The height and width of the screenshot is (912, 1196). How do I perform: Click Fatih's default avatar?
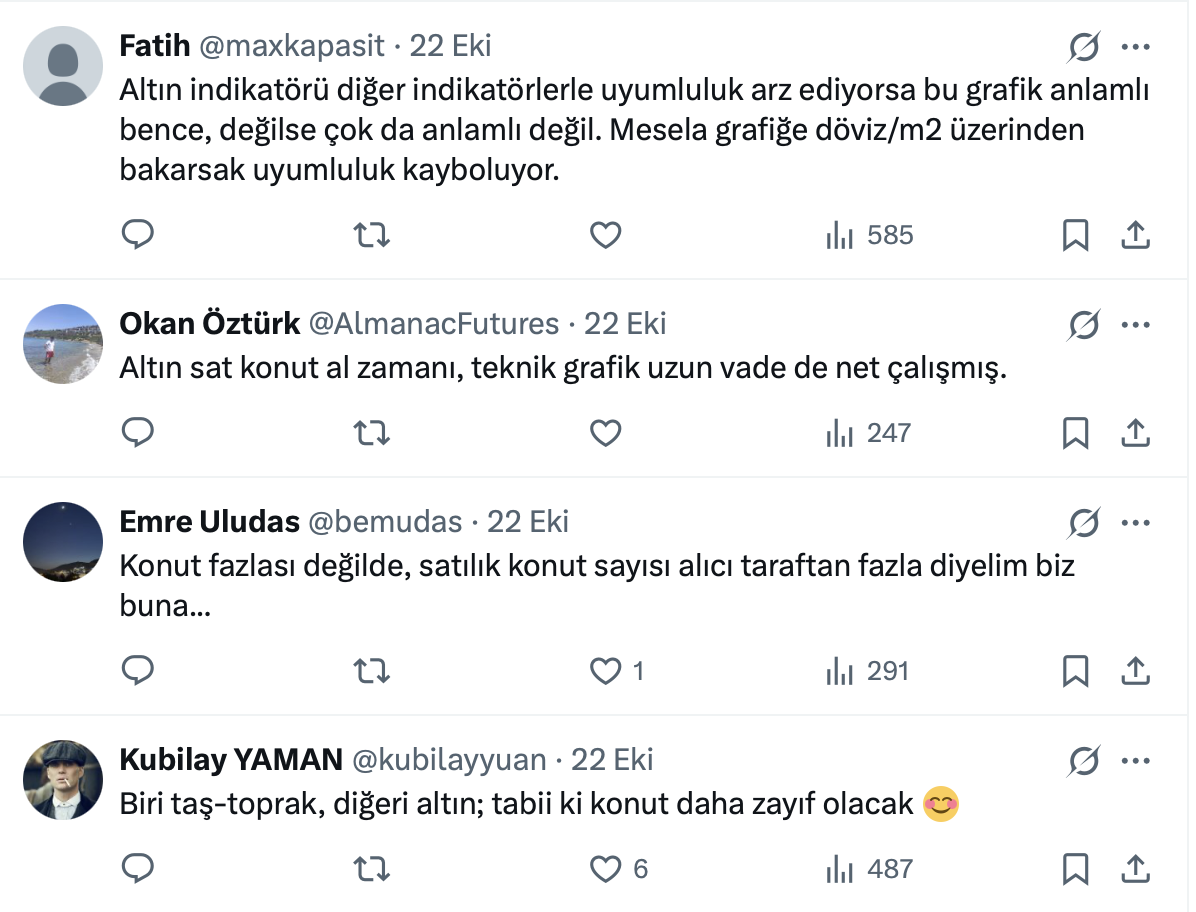tap(63, 66)
